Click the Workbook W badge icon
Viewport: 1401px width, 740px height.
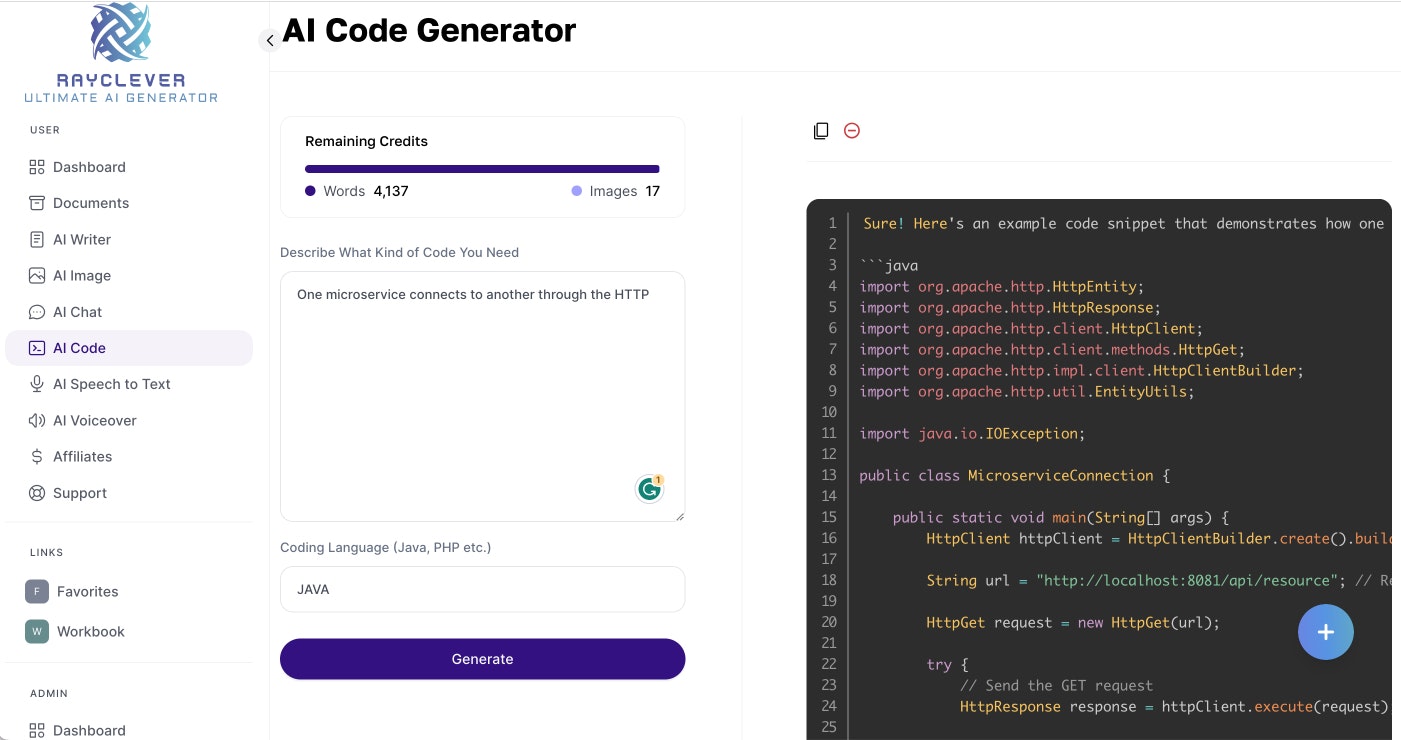tap(37, 632)
